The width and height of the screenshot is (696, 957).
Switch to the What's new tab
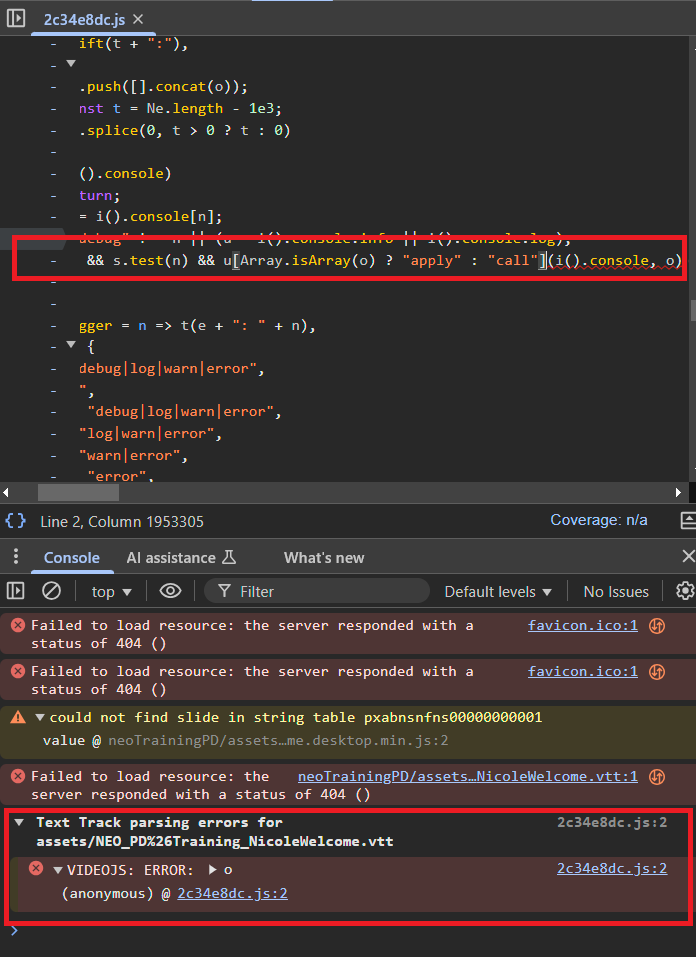[x=324, y=558]
